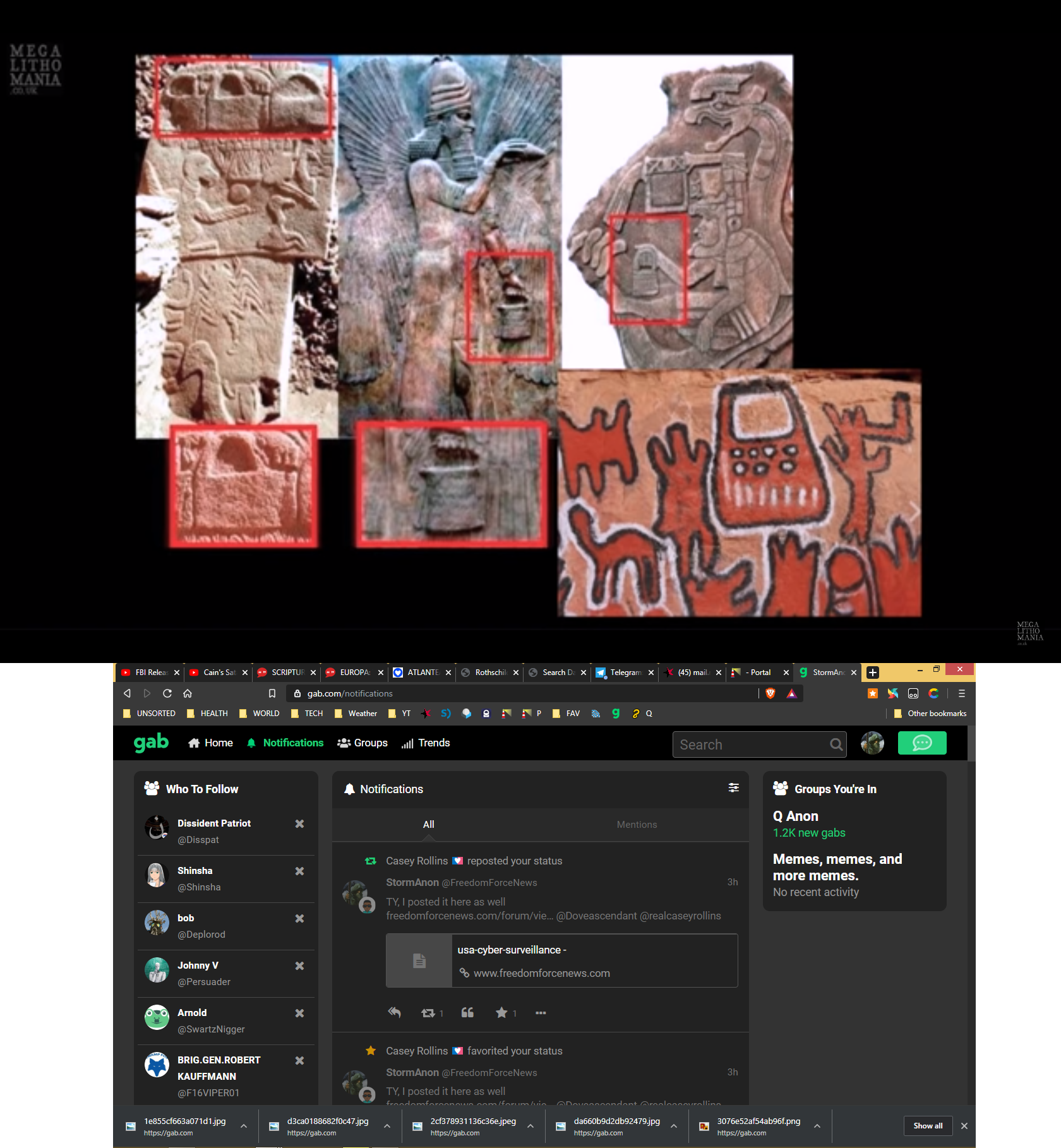Expand options for d3ca0188682f0c47.jpg download
The image size is (1061, 1148).
coord(387,1126)
